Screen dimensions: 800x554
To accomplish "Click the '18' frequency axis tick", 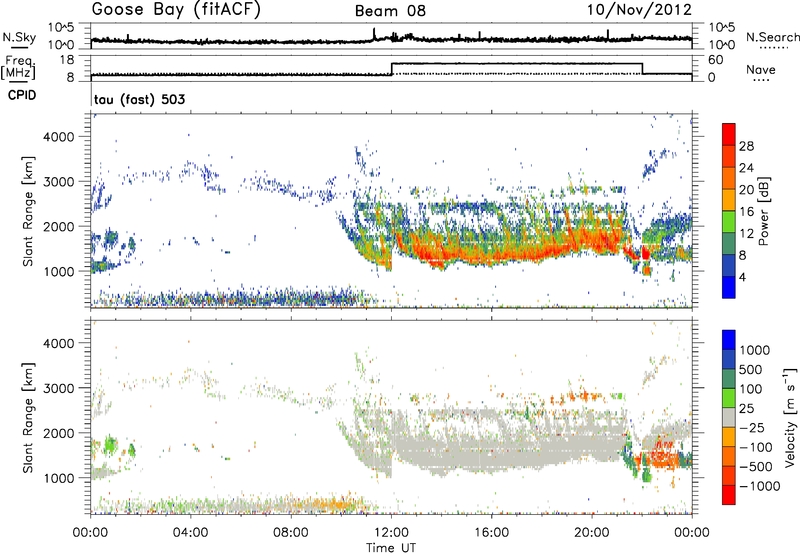I will 67,60.
